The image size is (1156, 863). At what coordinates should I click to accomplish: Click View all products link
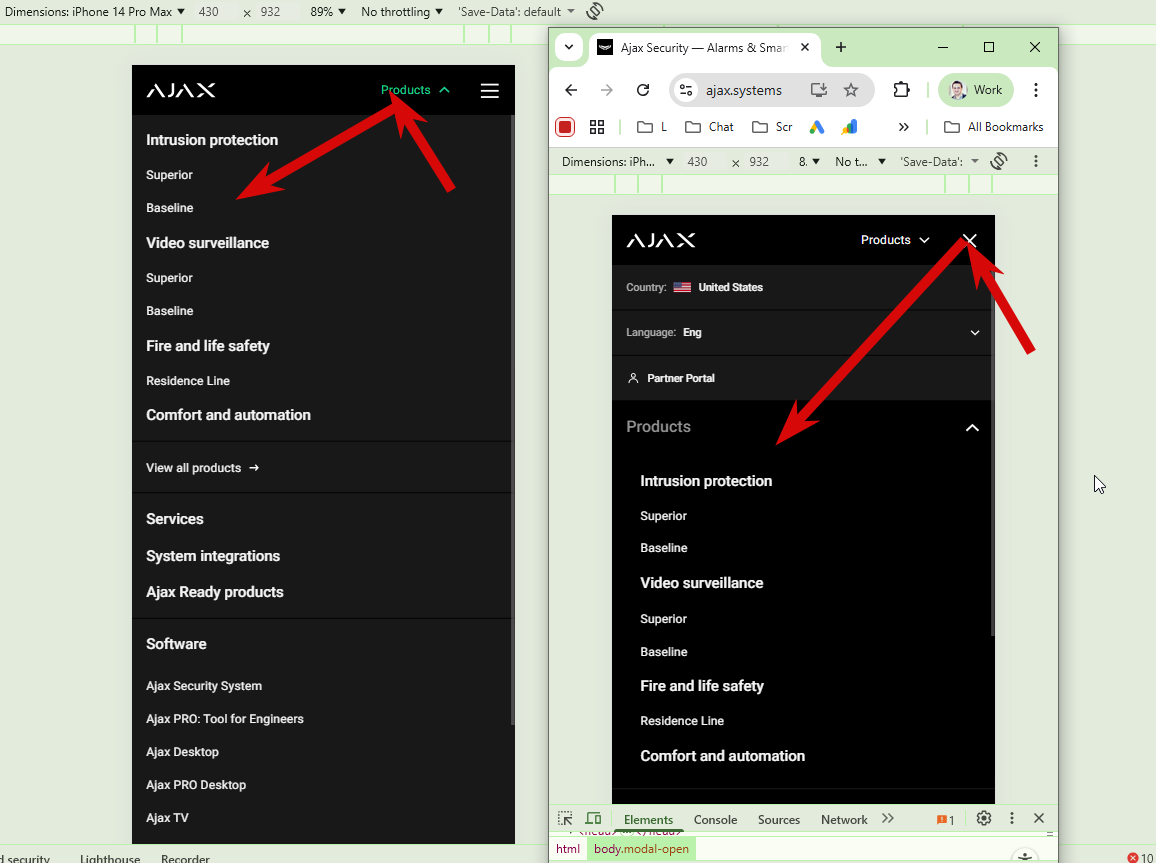pos(202,468)
